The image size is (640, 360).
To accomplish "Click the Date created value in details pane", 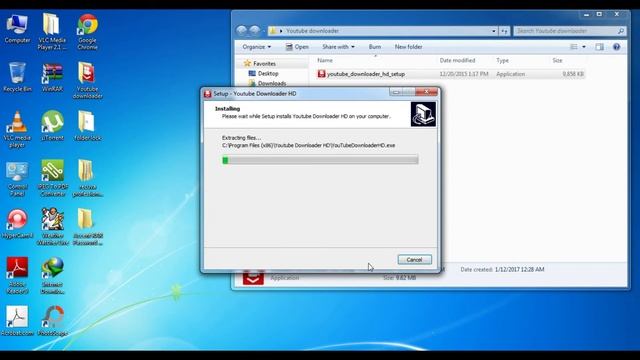I will (x=519, y=269).
